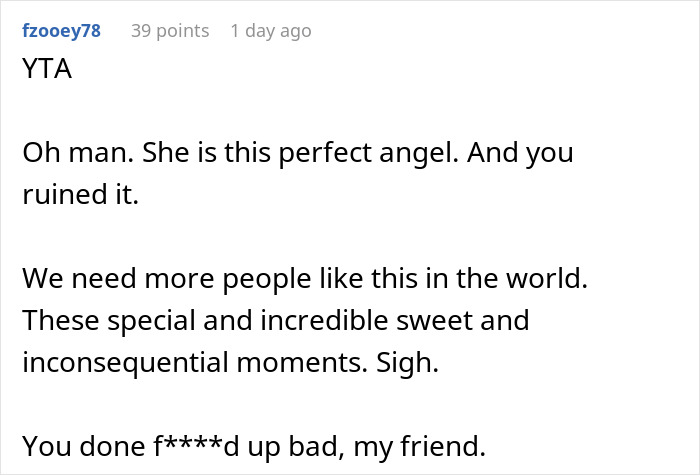The image size is (700, 475).
Task: Click the word Sigh
Action: click(407, 362)
